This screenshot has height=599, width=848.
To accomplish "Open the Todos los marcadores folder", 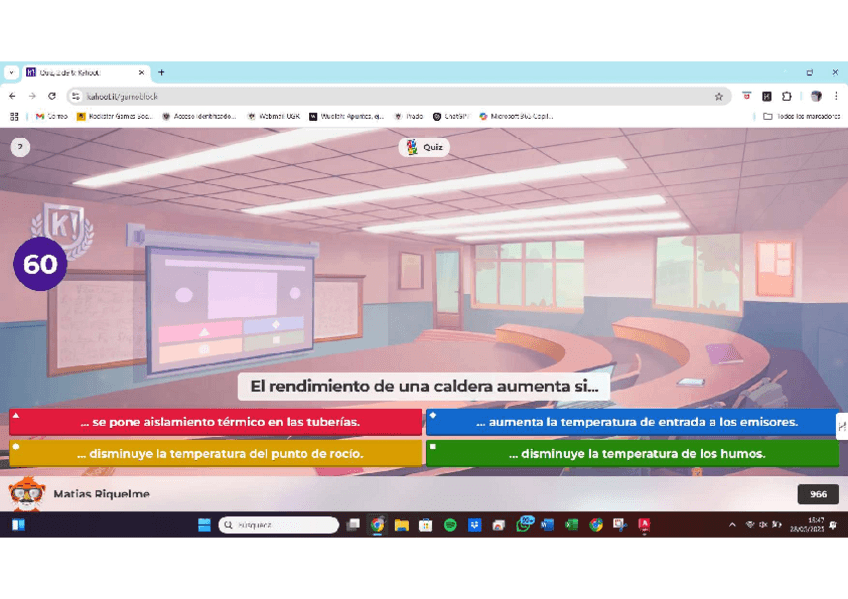I will tap(801, 116).
